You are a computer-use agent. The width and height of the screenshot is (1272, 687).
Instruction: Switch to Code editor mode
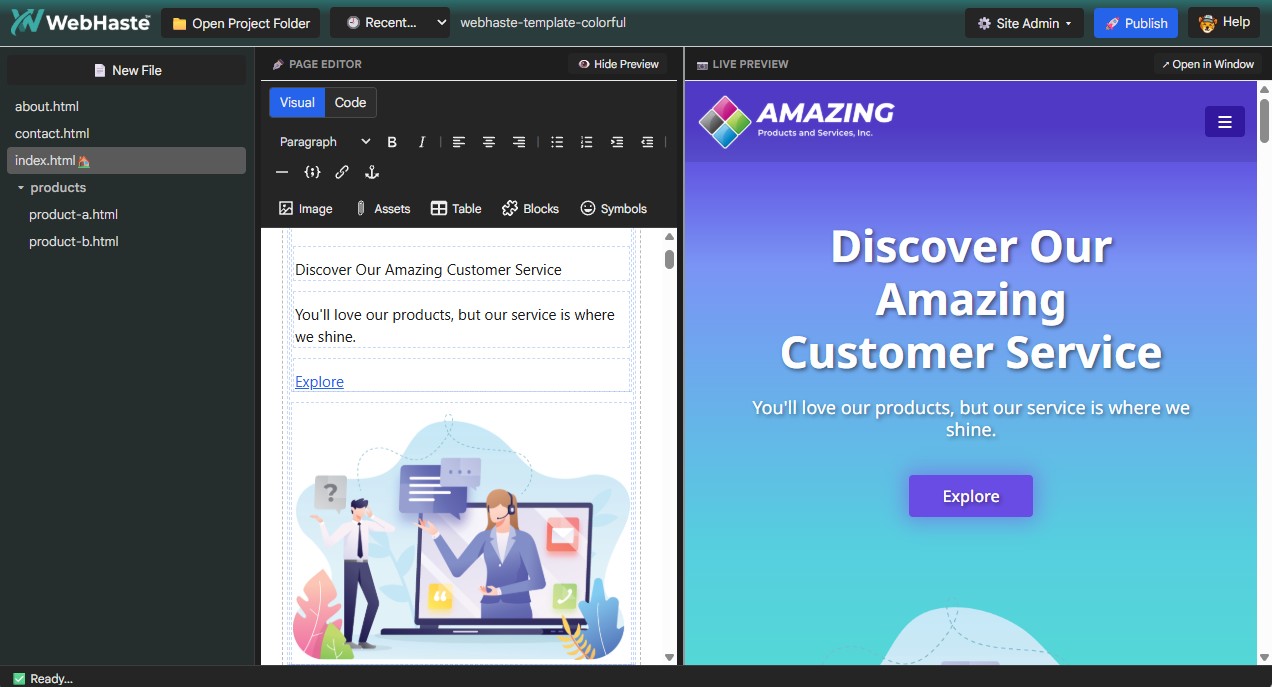[x=350, y=102]
